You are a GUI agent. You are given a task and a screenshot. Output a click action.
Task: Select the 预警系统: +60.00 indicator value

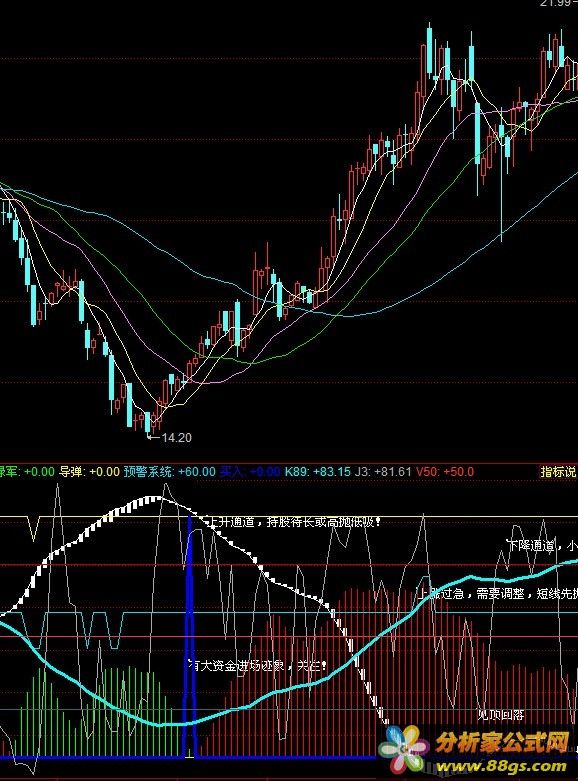pyautogui.click(x=169, y=471)
